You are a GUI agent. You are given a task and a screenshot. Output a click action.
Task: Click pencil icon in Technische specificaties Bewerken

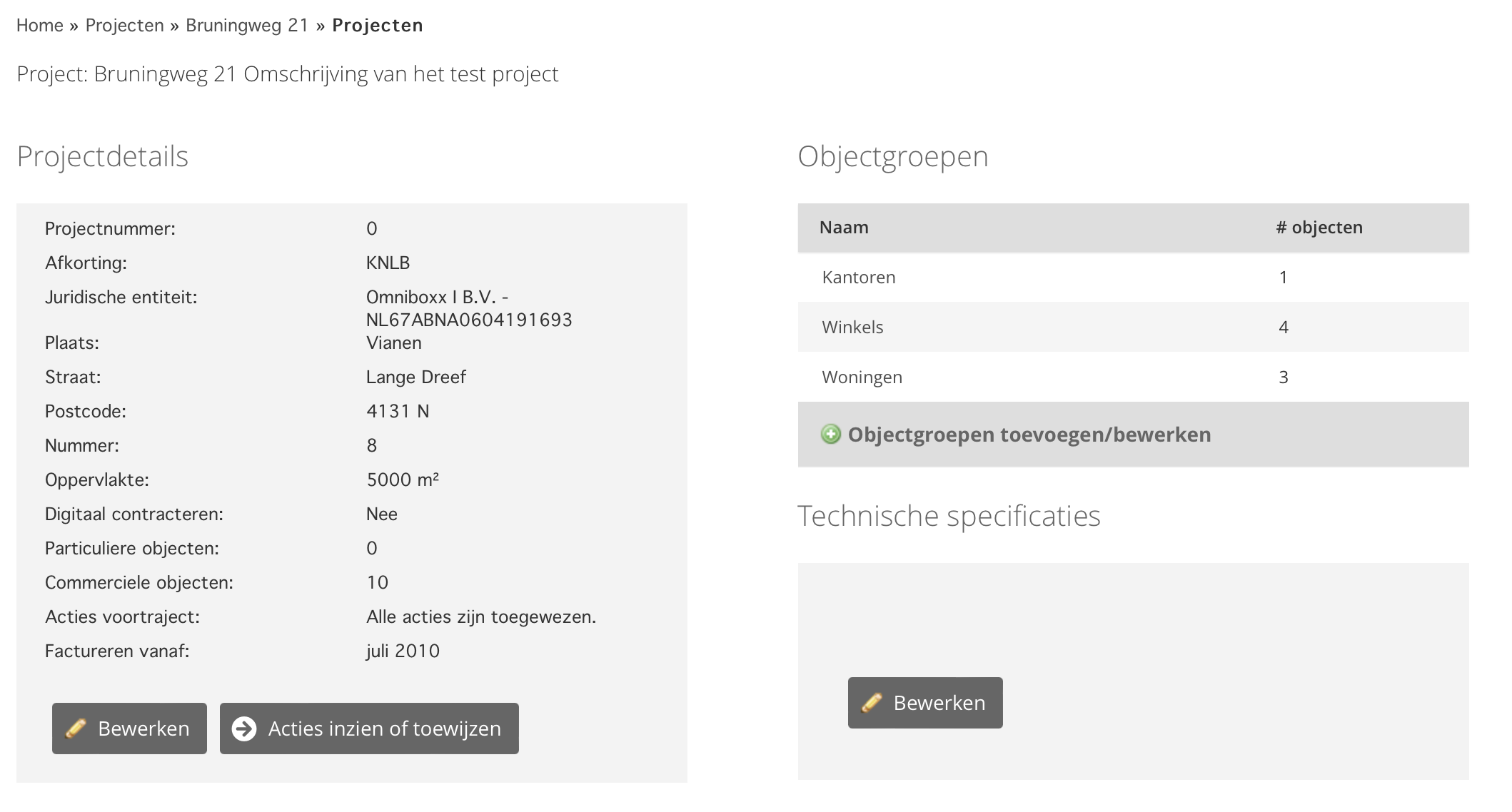coord(872,703)
